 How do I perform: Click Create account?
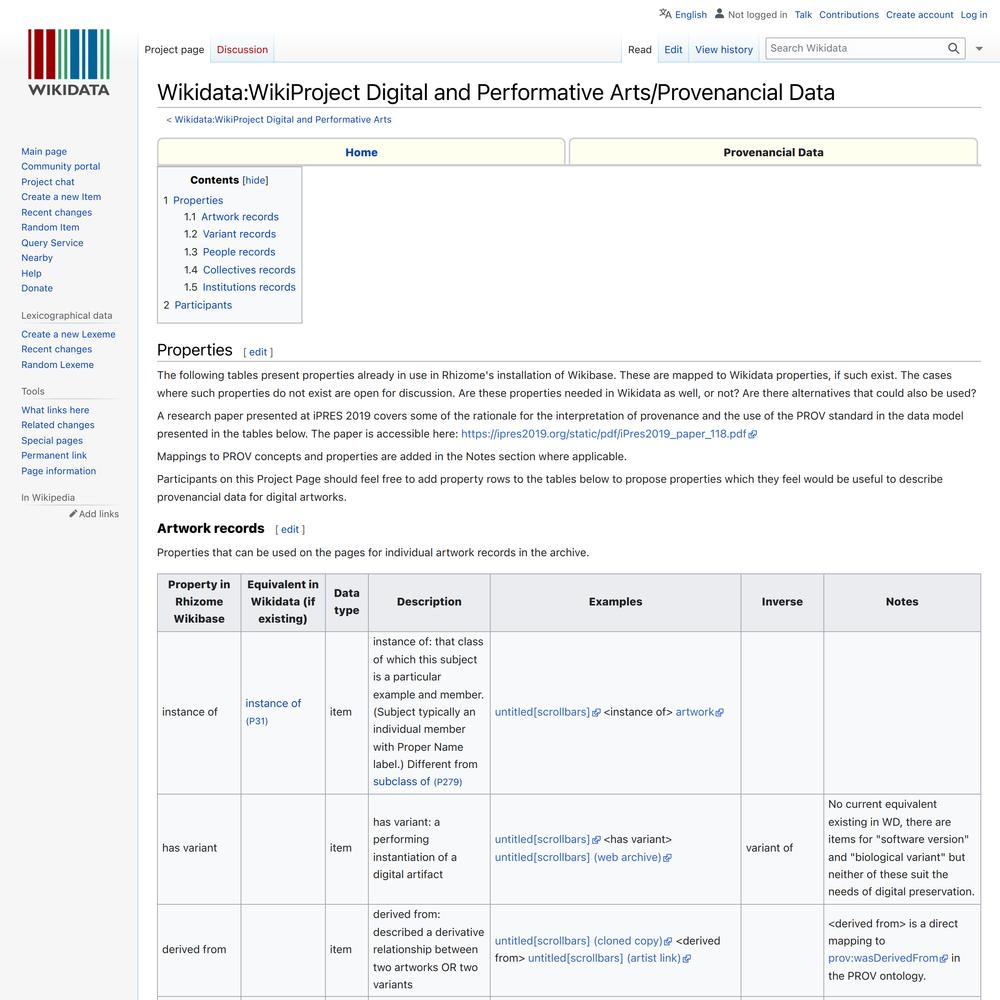[x=919, y=15]
